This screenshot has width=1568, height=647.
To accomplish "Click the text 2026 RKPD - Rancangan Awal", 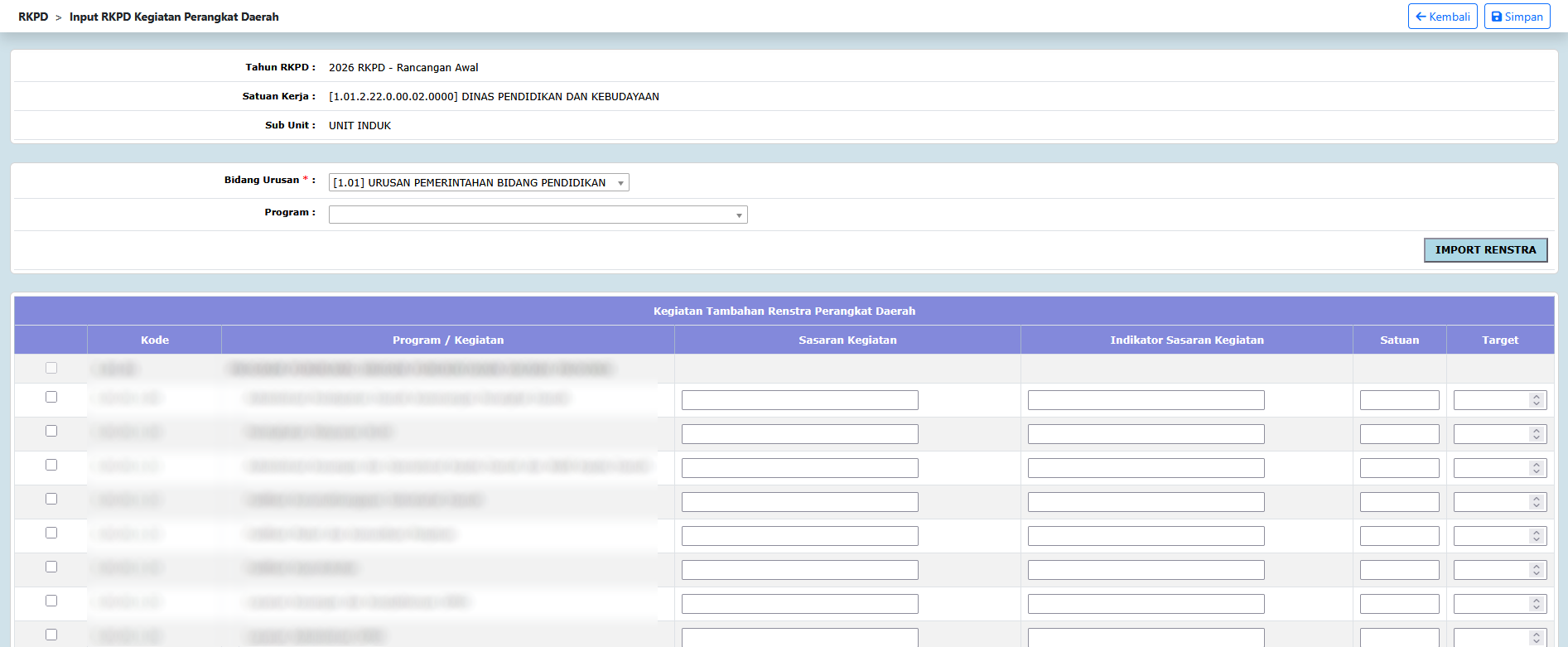I will click(403, 68).
